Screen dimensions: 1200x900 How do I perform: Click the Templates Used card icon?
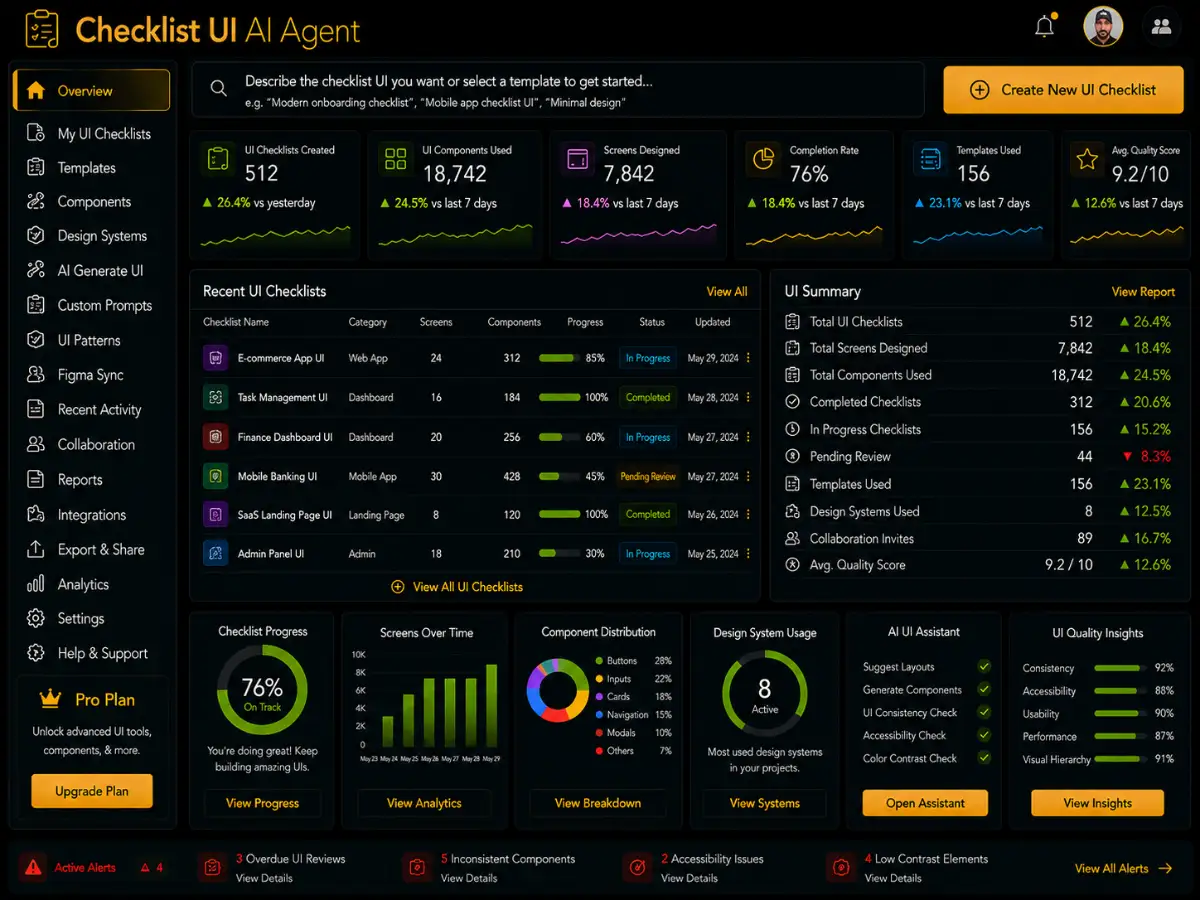click(930, 159)
